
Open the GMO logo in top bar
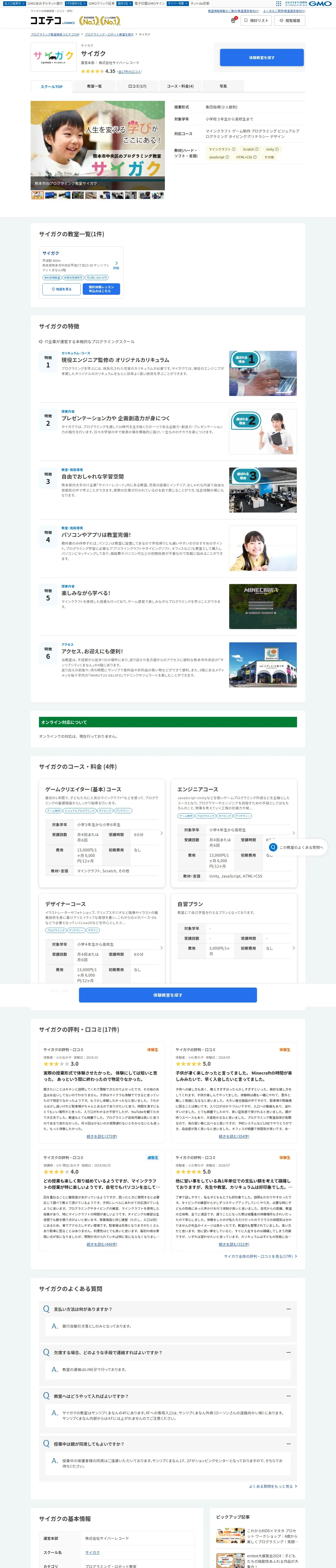point(320,4)
